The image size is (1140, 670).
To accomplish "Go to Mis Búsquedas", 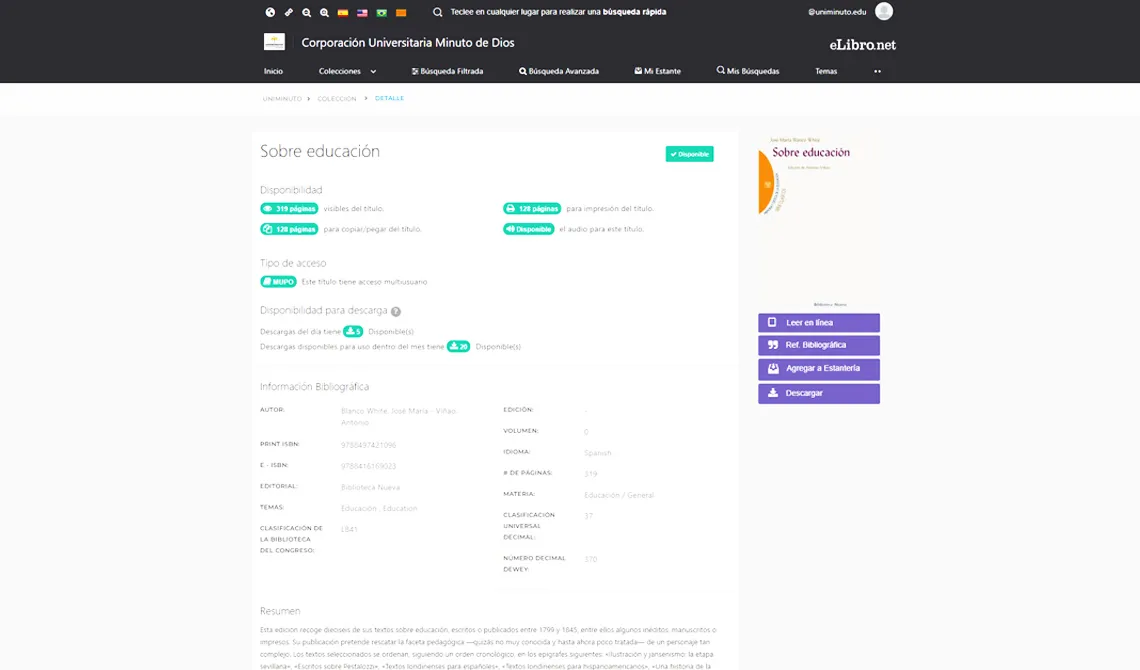I will 748,71.
